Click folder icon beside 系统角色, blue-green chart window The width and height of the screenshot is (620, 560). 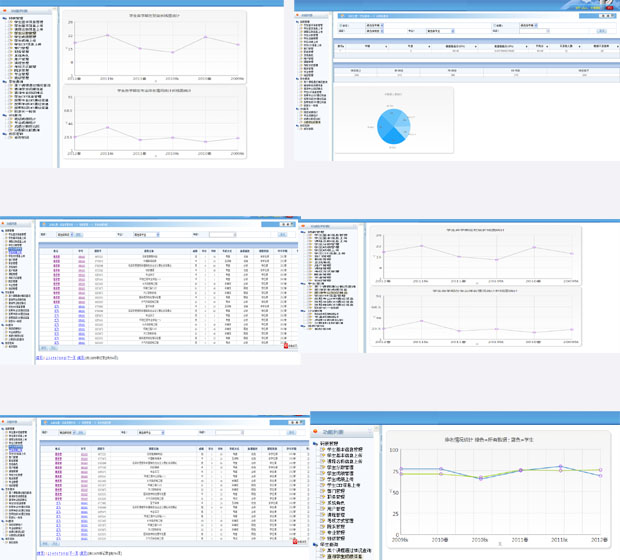point(322,503)
